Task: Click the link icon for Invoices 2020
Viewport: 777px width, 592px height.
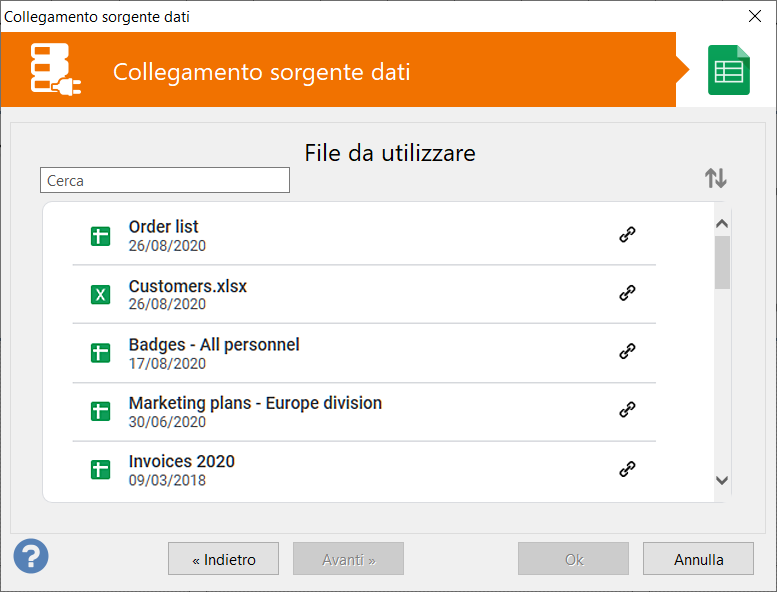Action: pos(627,468)
